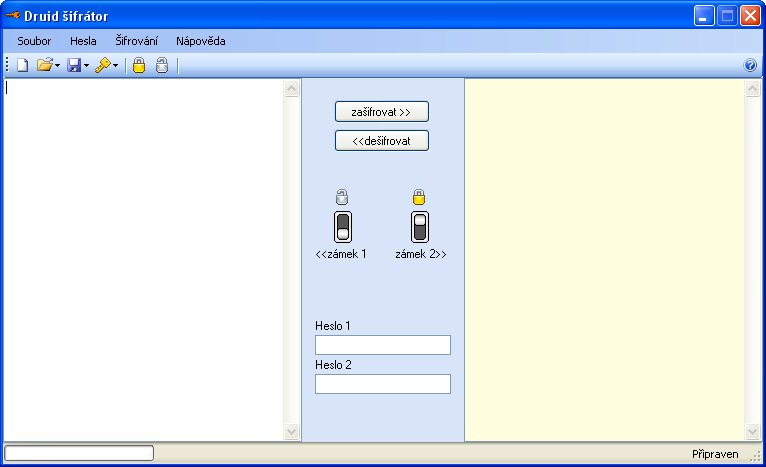Click the Heslo 2 label
Screen dimensions: 766x467
pos(333,365)
